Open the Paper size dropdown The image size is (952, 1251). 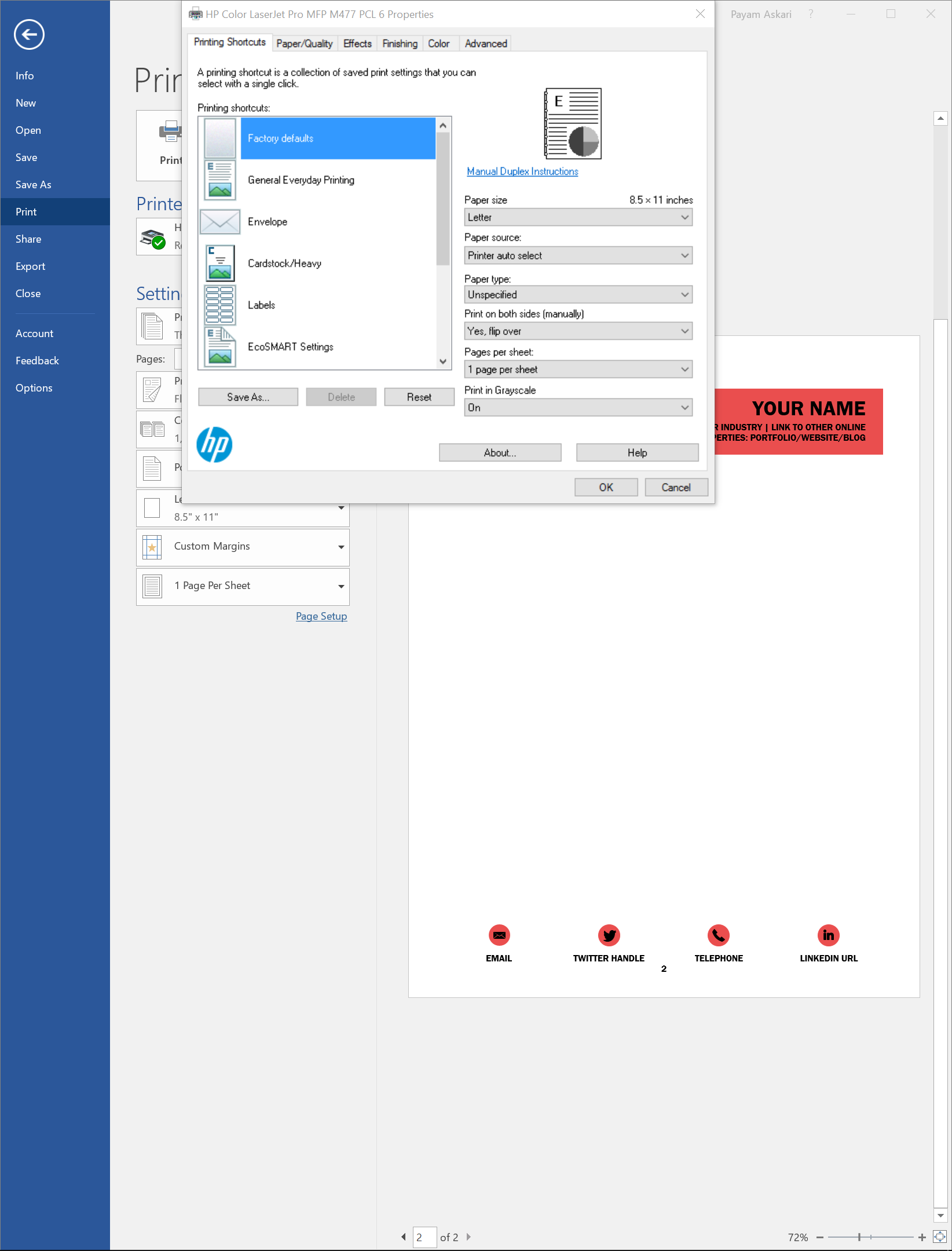coord(578,218)
